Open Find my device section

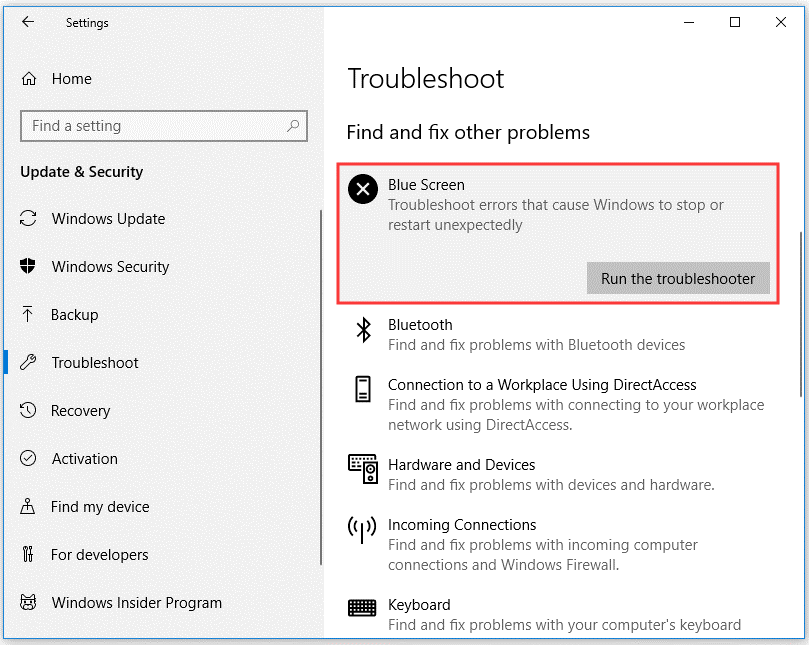pos(100,507)
